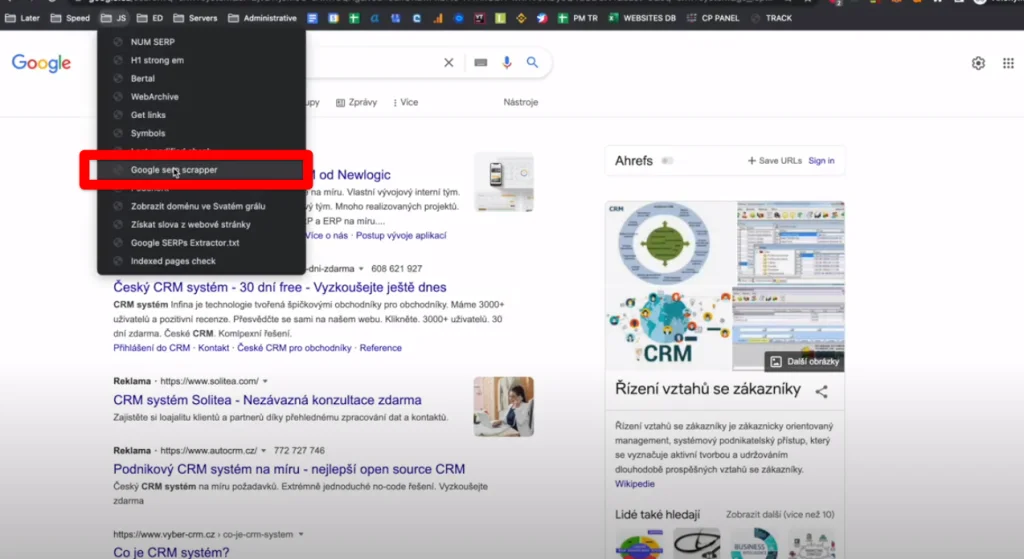Expand arrow next to solitea.com ad URL

pyautogui.click(x=265, y=381)
